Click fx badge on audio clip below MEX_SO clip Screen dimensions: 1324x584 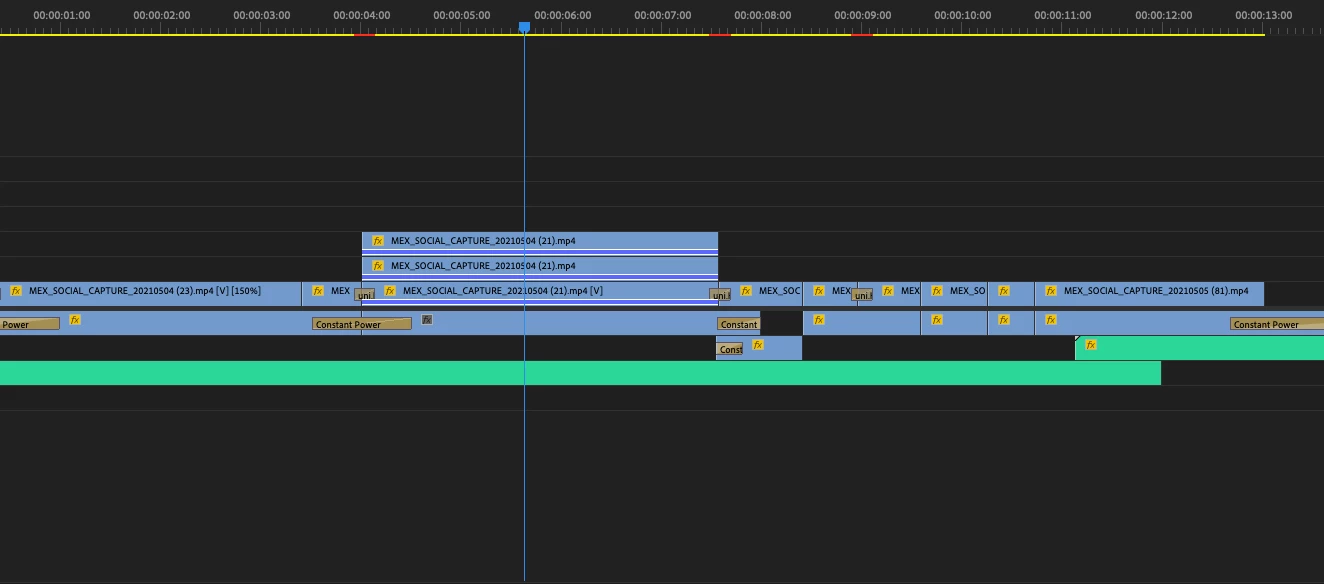[937, 320]
